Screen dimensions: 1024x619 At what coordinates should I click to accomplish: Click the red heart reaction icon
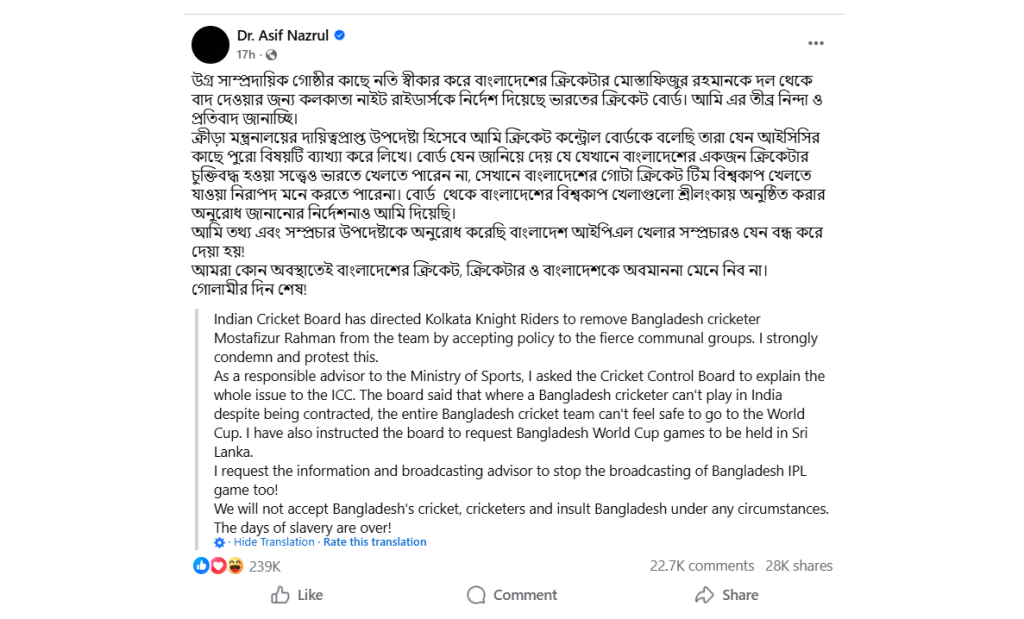(x=218, y=566)
